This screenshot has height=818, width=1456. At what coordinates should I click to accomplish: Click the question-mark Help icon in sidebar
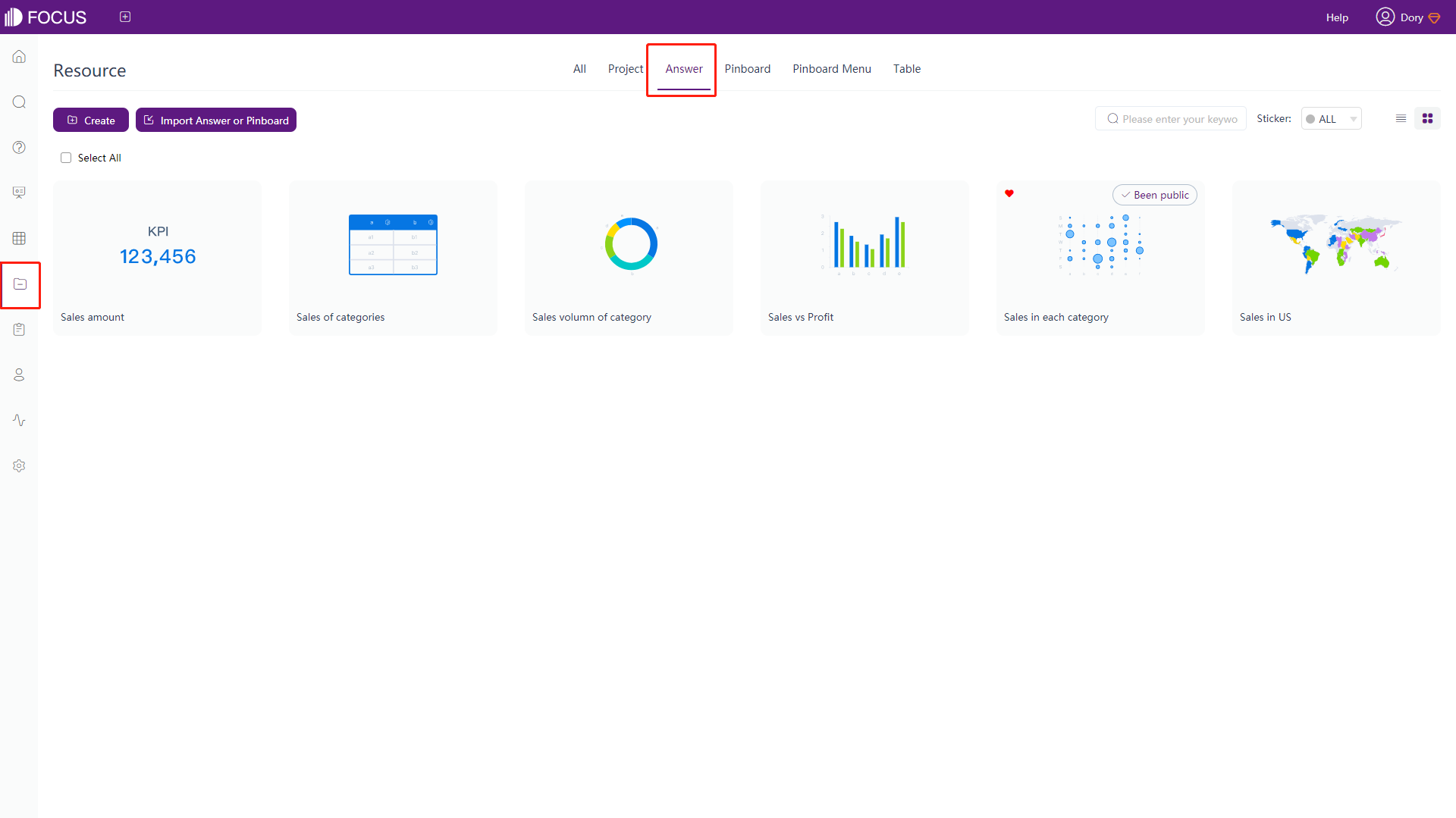[19, 148]
